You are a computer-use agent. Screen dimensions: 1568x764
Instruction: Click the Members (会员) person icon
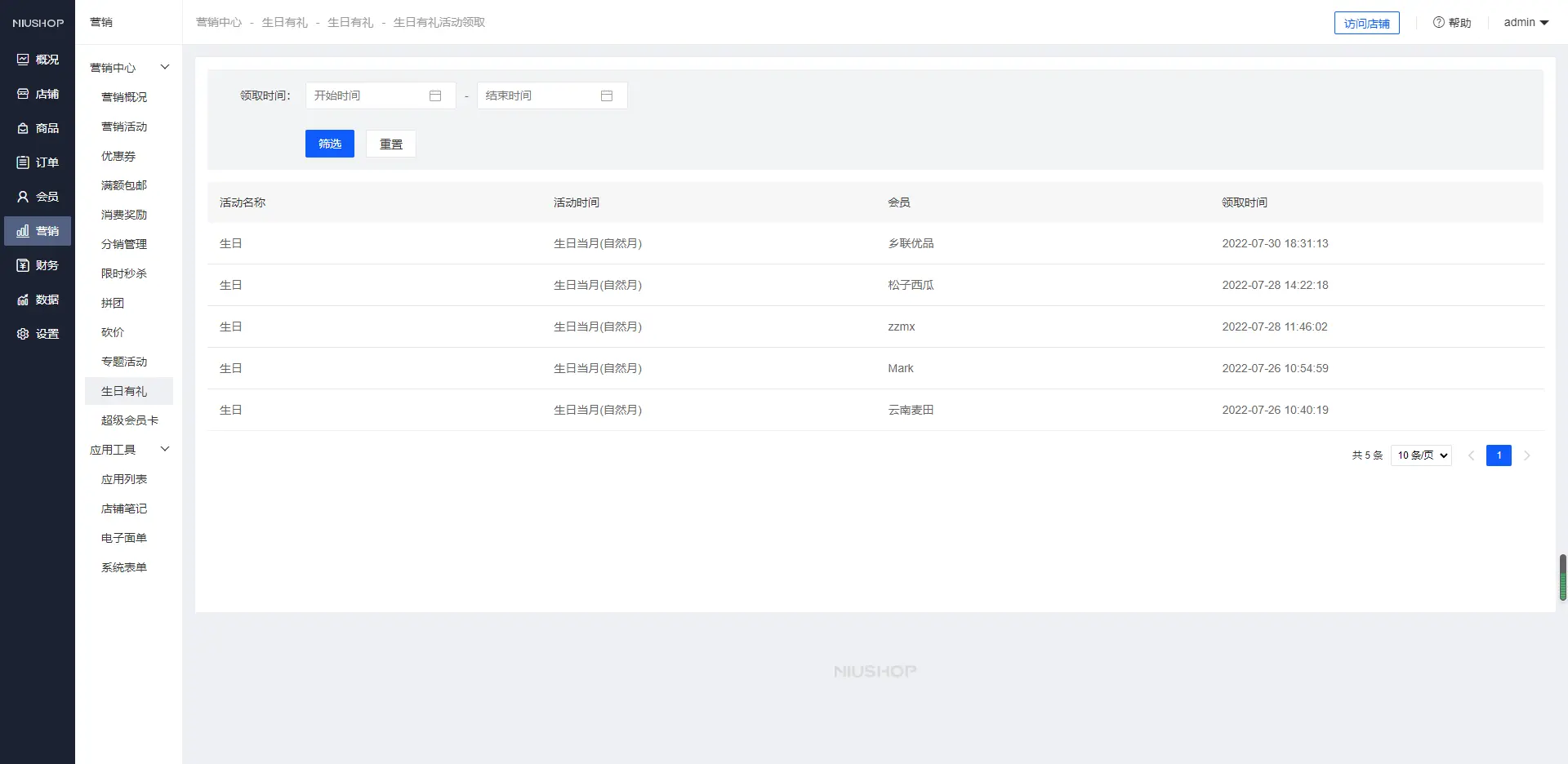[23, 197]
